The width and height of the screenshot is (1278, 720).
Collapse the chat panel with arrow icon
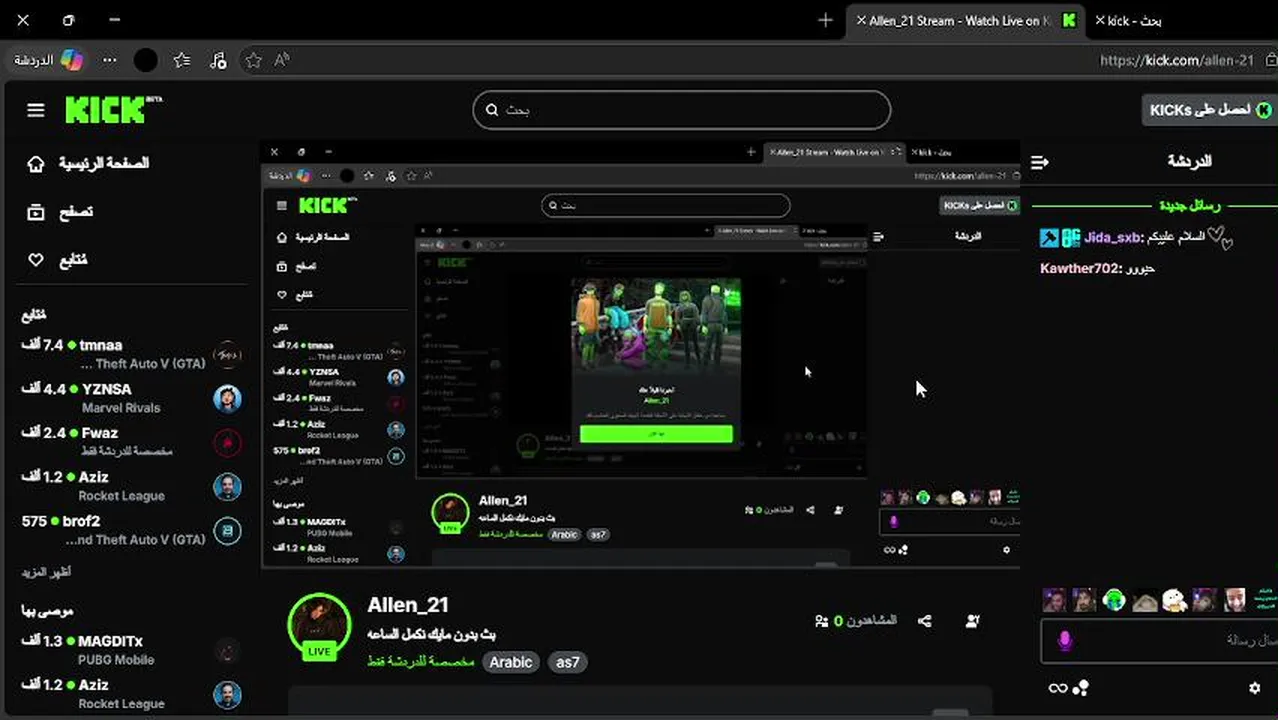pos(1040,162)
